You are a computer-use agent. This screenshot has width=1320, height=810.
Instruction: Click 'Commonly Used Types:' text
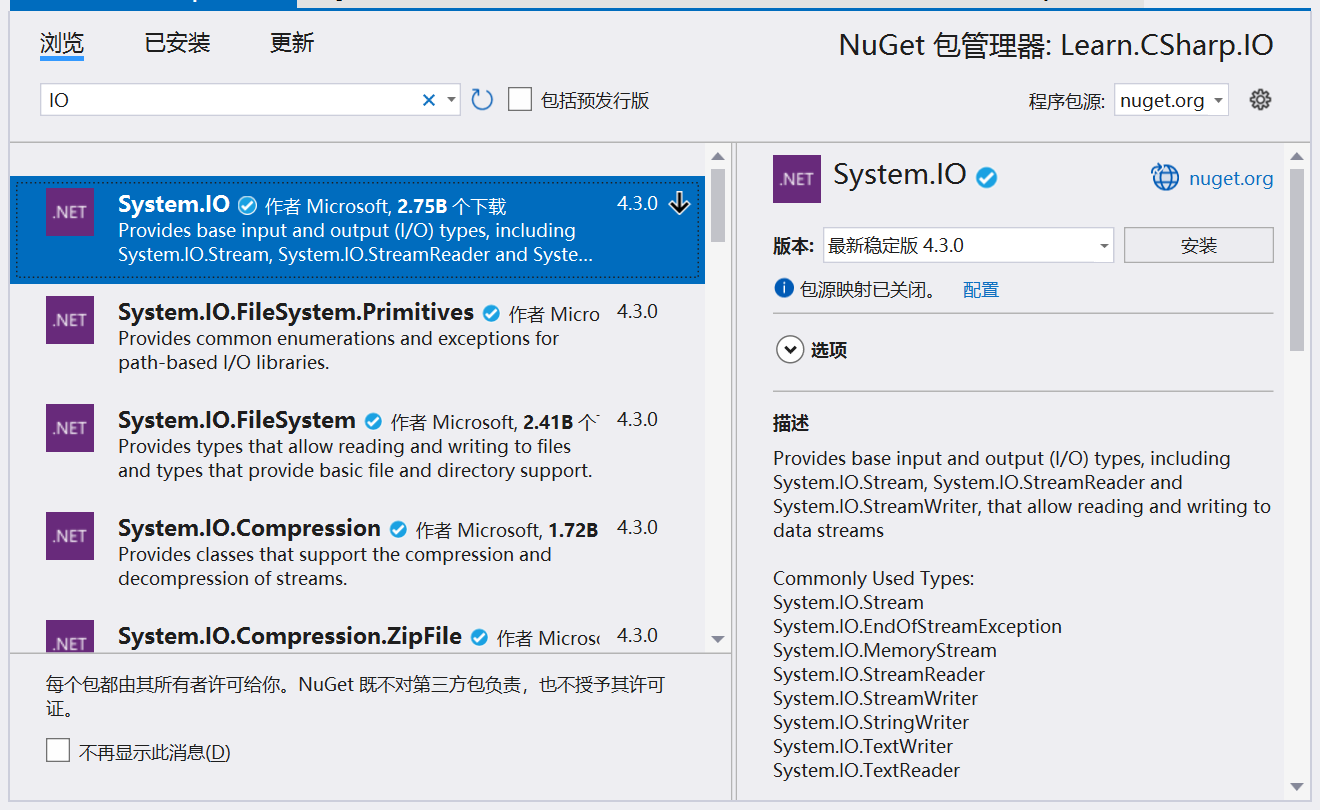point(873,578)
